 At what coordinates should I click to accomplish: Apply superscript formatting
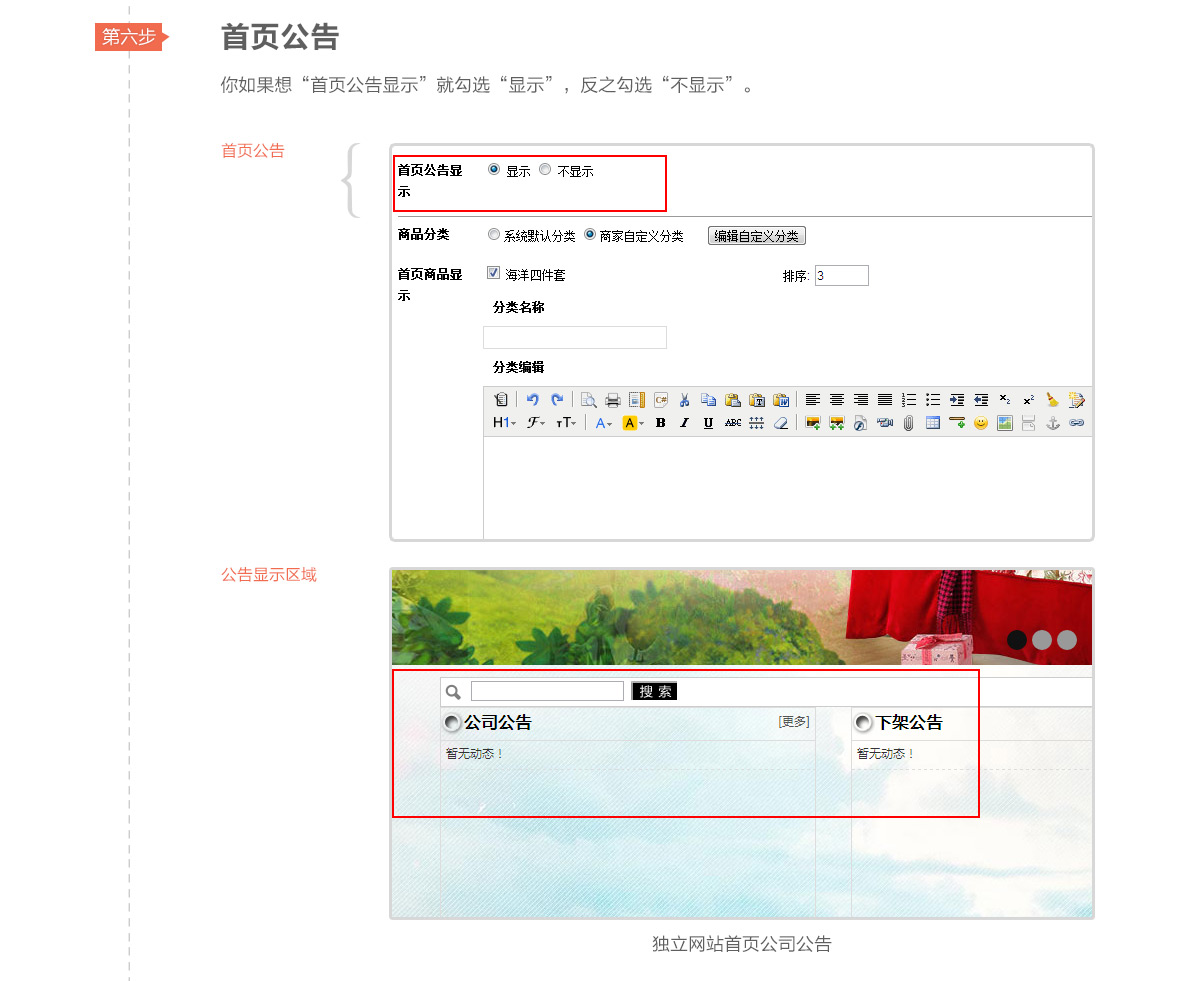click(1029, 400)
